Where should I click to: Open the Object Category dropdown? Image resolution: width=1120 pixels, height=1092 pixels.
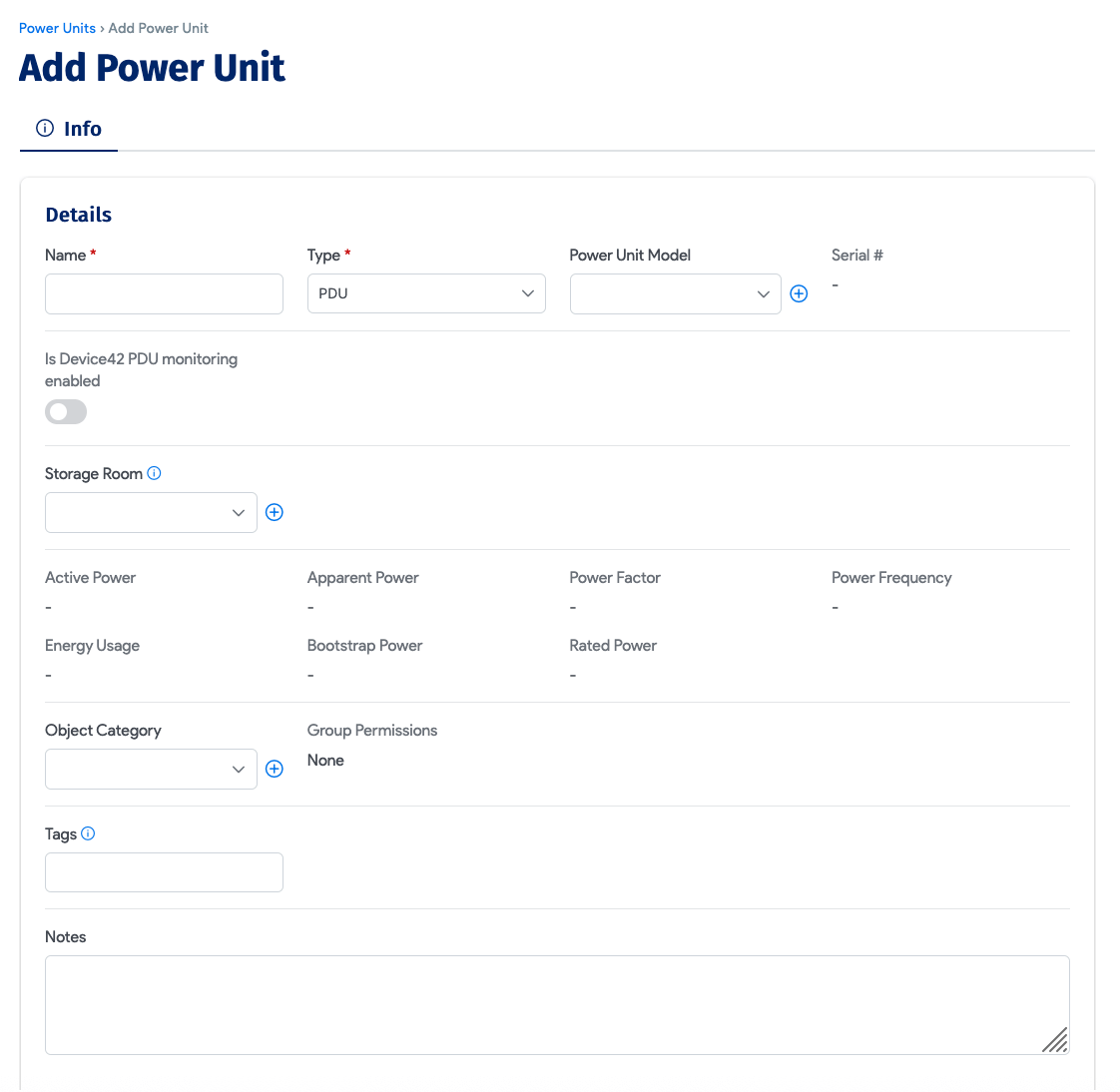tap(151, 769)
